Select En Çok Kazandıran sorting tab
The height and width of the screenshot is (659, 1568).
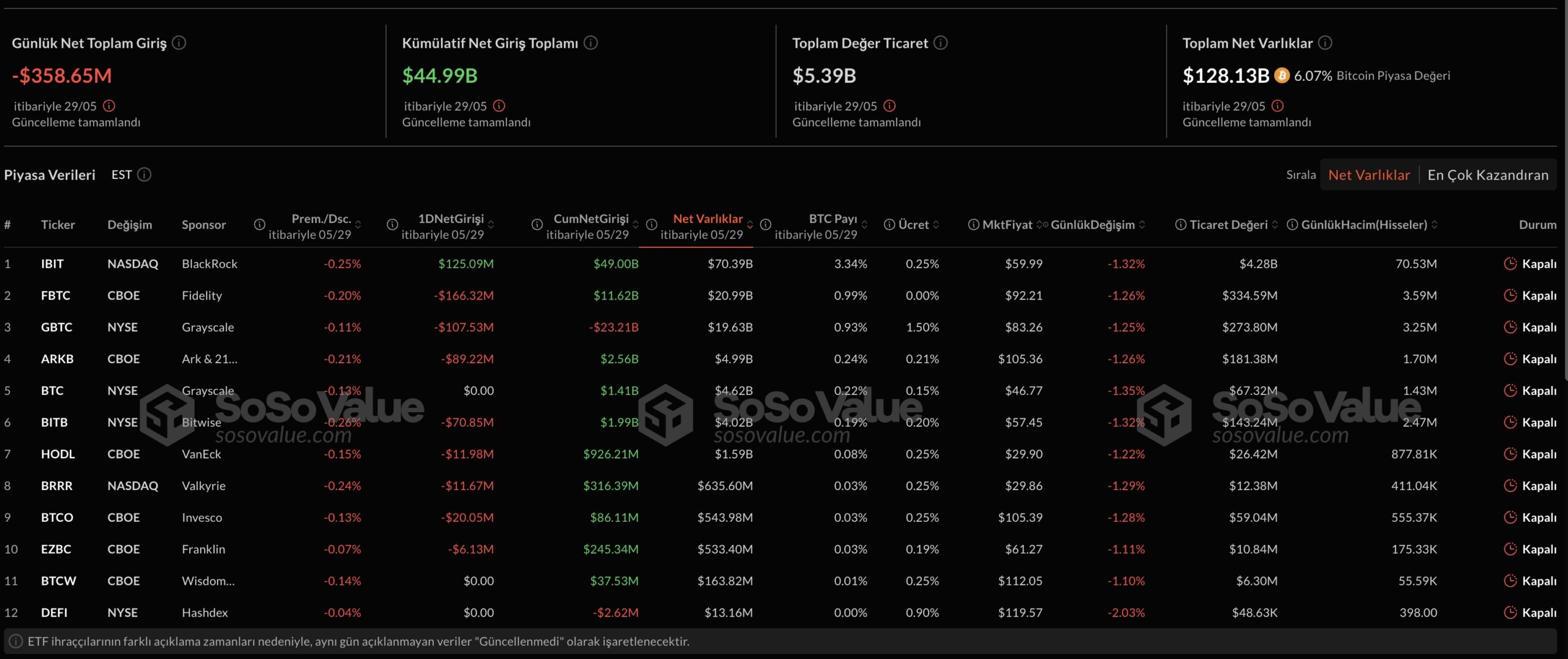(x=1488, y=175)
